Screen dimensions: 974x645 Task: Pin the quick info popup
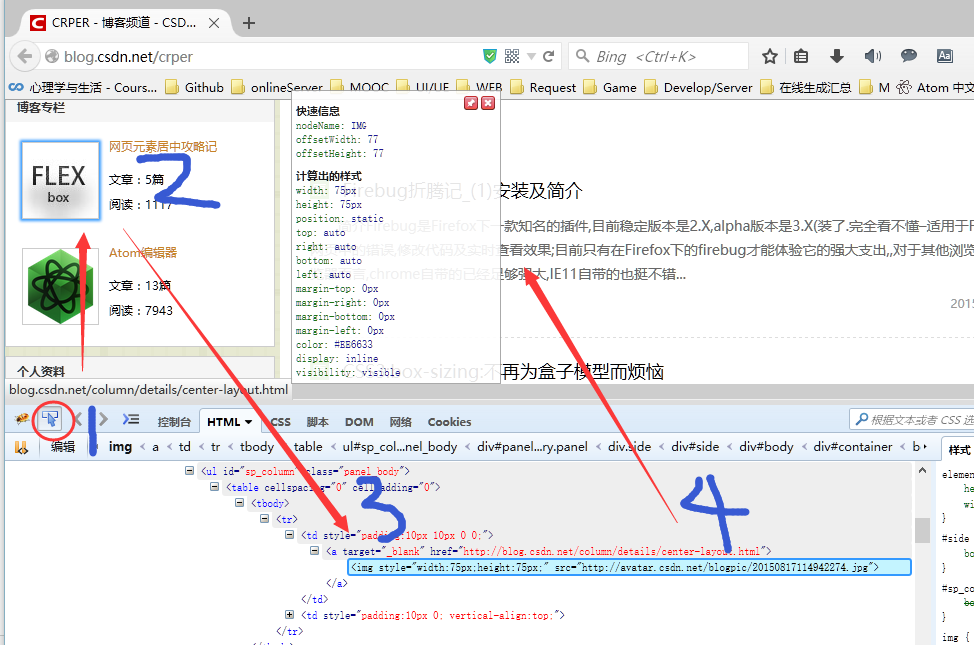click(x=471, y=103)
